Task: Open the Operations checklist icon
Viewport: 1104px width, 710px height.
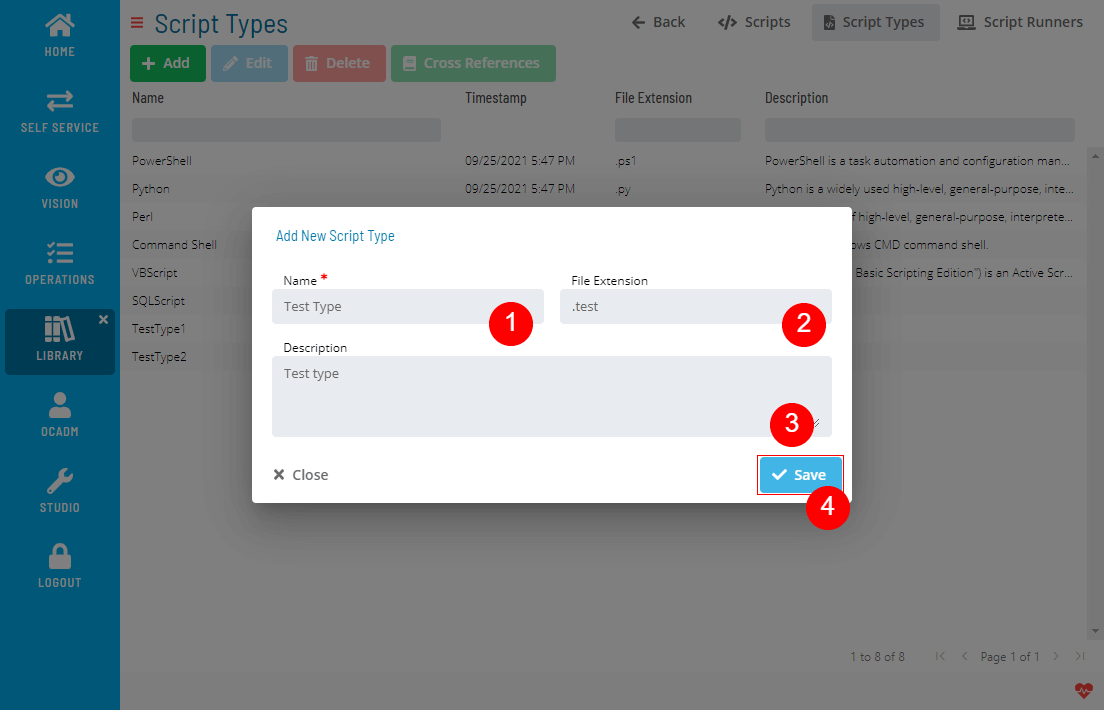Action: (x=59, y=254)
